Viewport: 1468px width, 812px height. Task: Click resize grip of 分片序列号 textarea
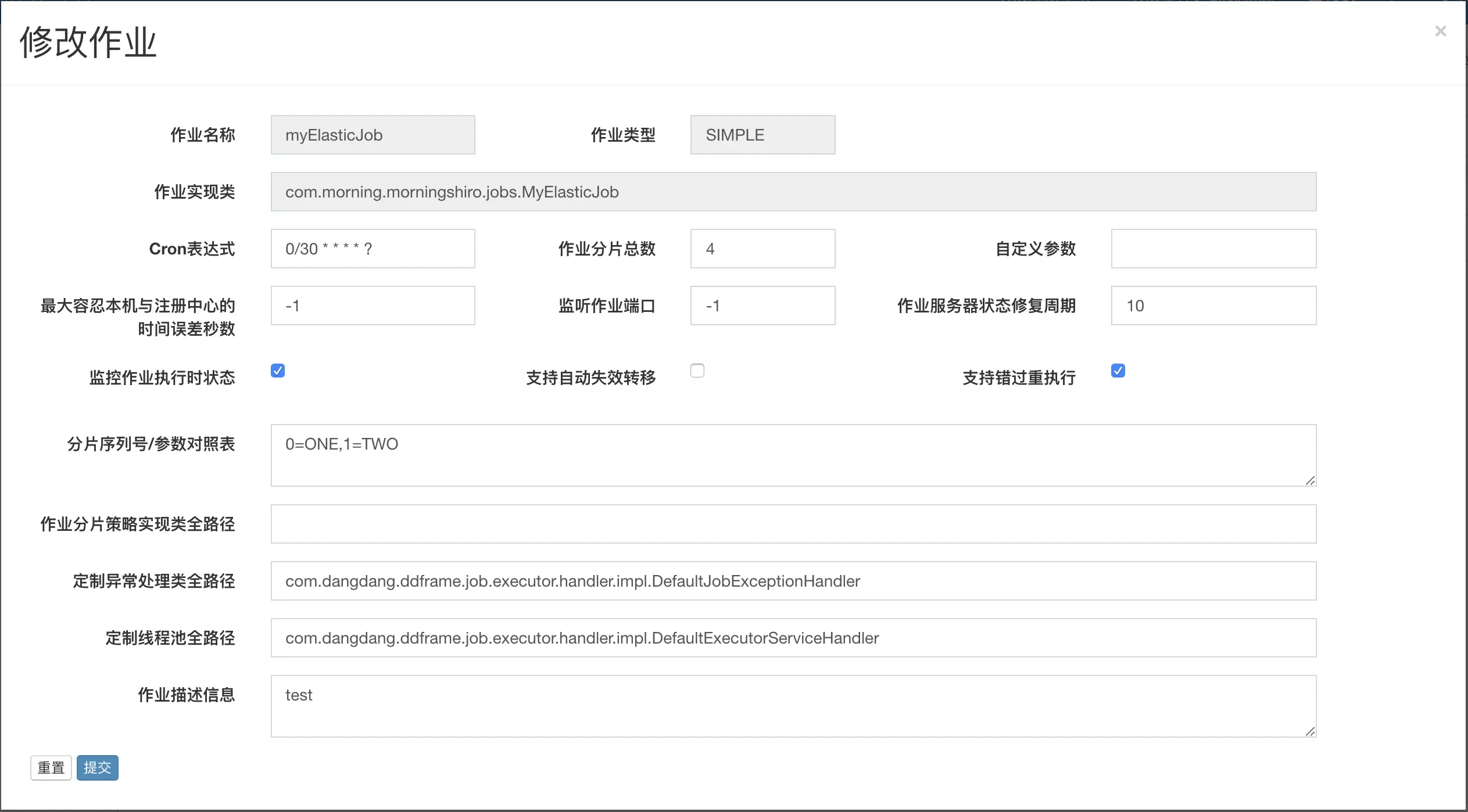pyautogui.click(x=1310, y=481)
